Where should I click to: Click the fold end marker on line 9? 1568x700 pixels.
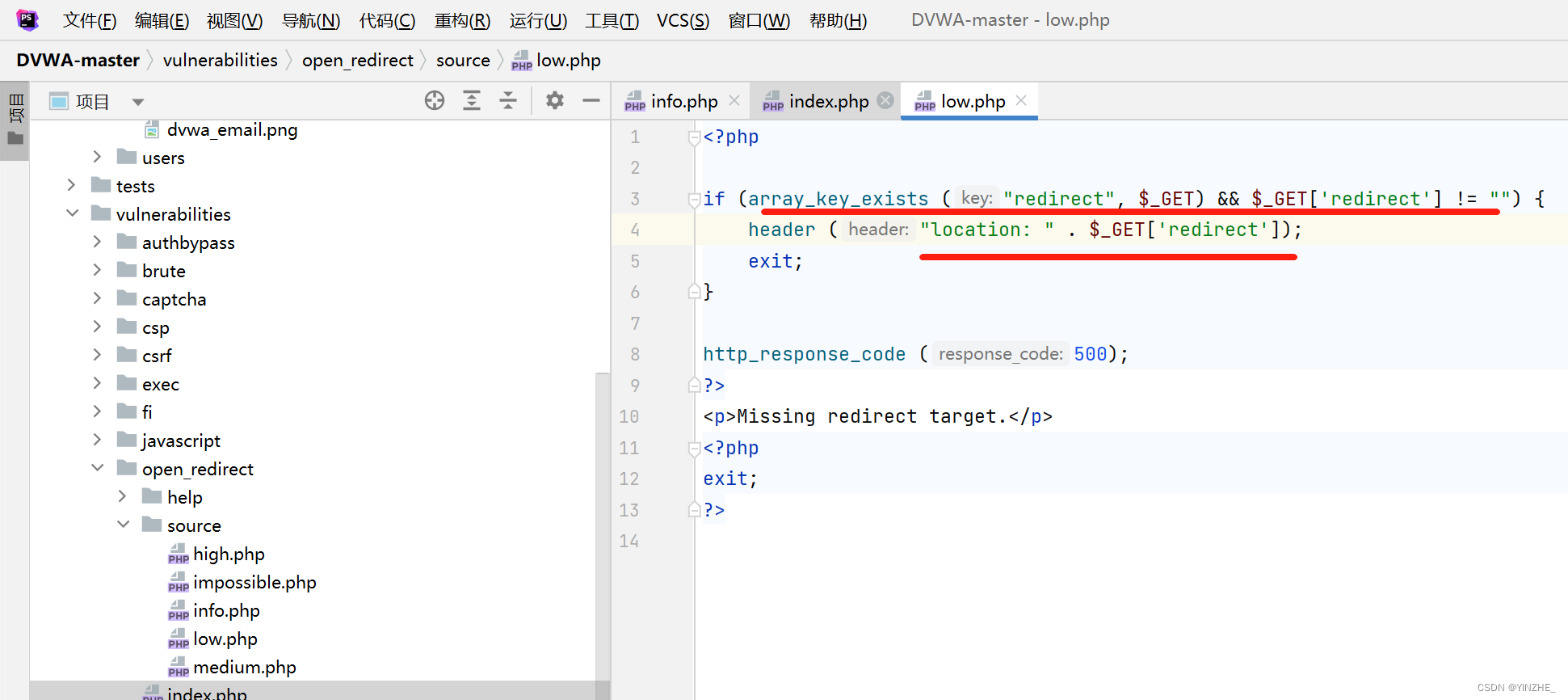point(694,385)
